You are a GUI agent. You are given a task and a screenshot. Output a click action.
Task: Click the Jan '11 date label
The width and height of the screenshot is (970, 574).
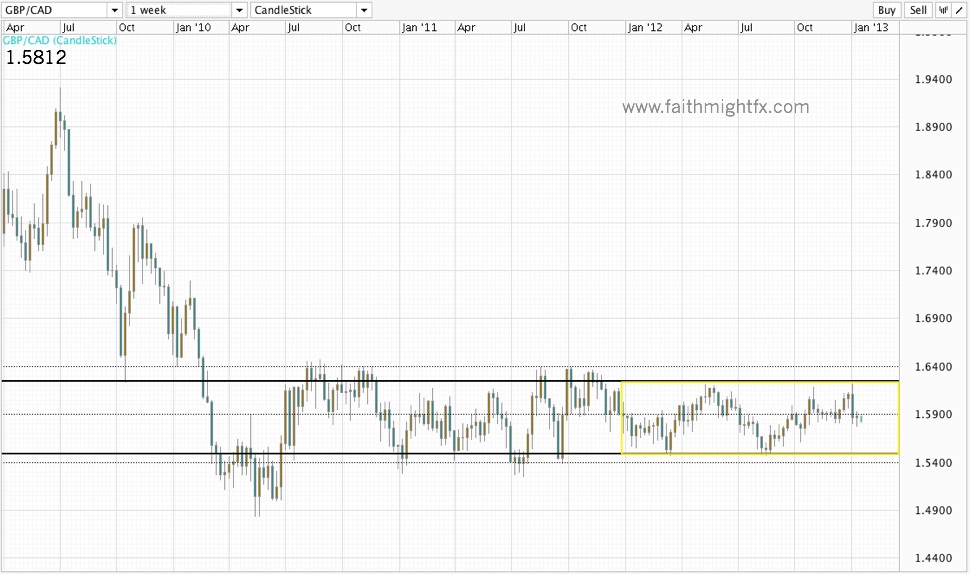pyautogui.click(x=419, y=27)
